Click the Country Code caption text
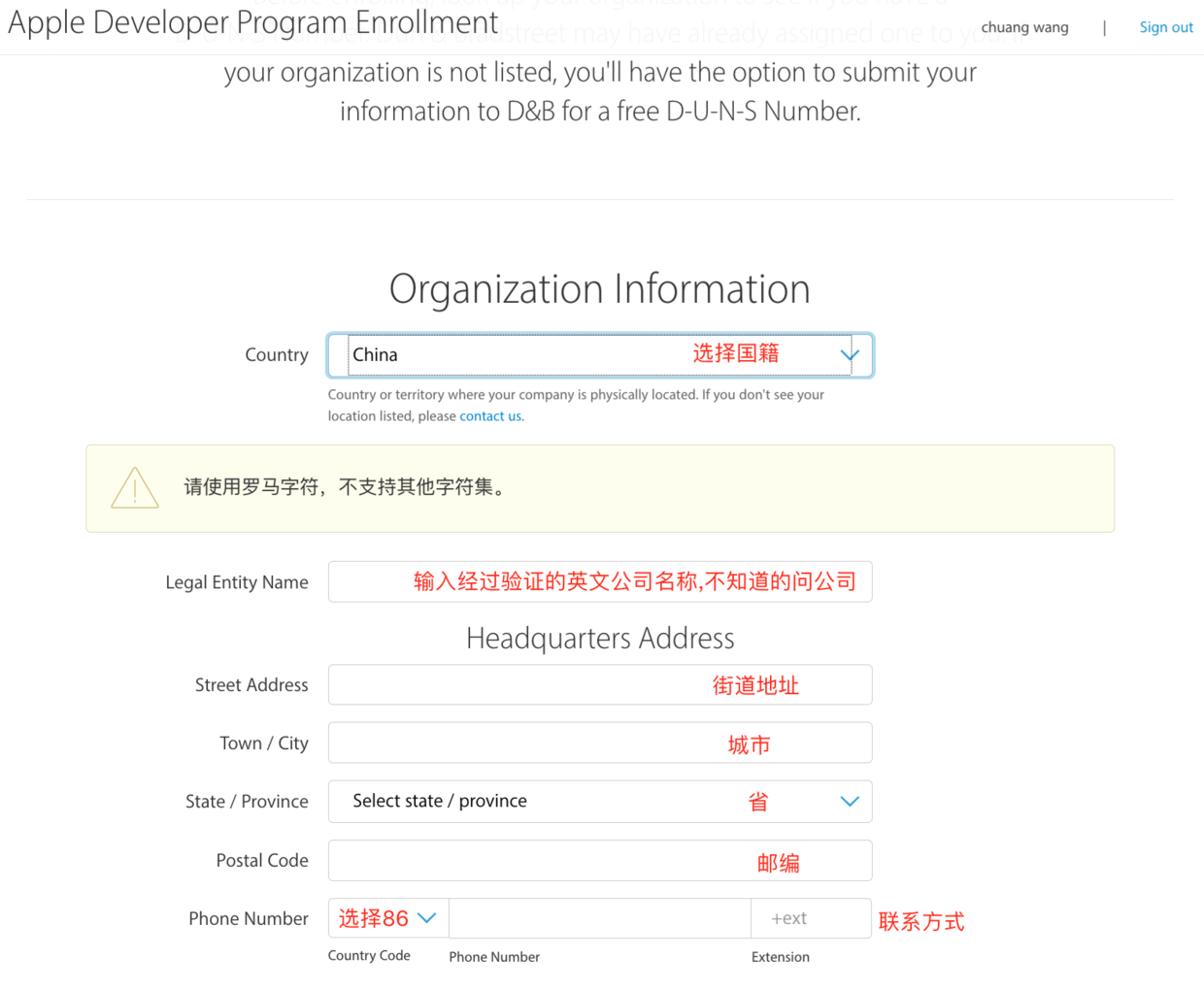 (369, 956)
